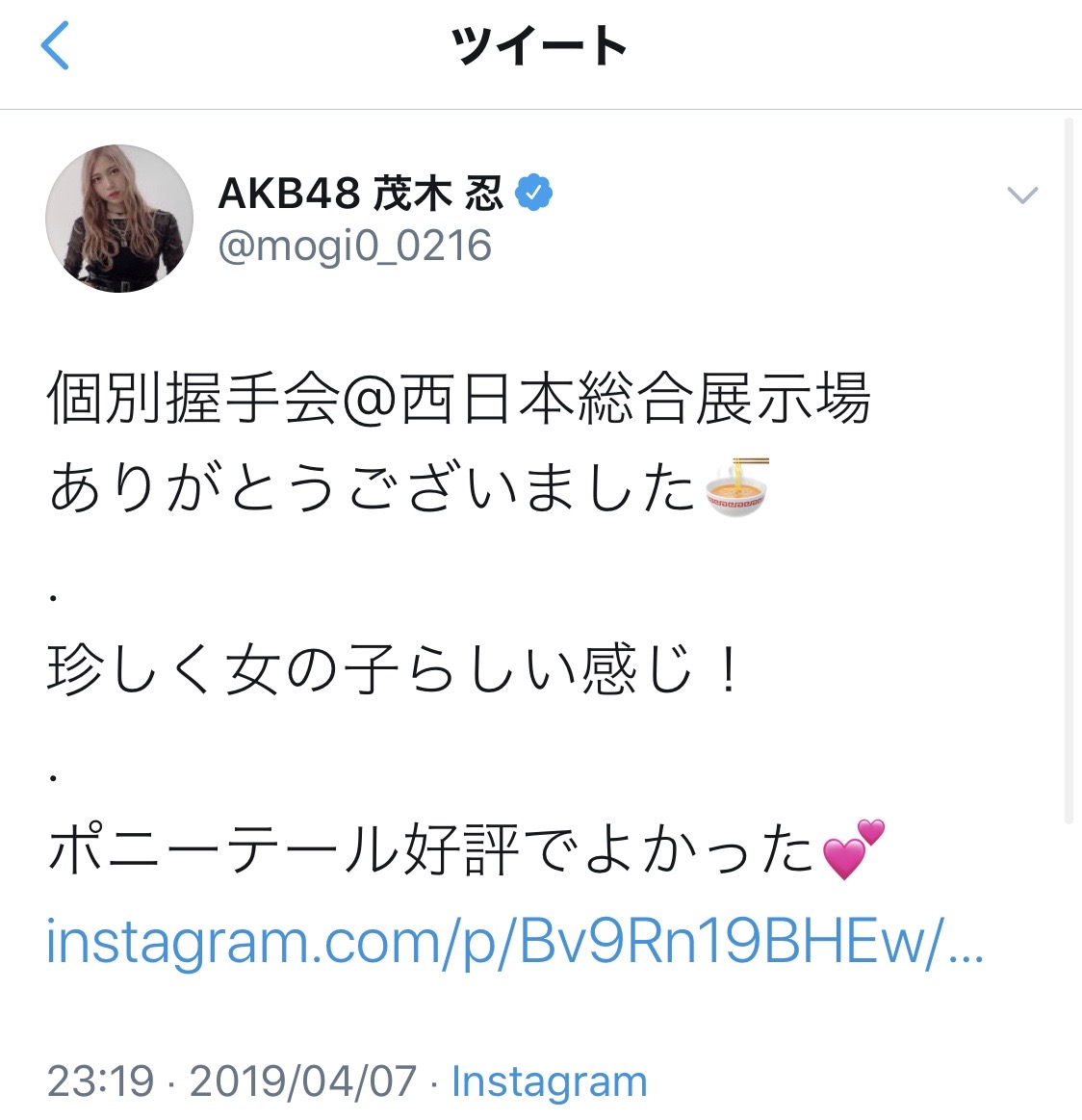Click the 個別握手会@西日本総合展示場 text line

coord(458,398)
